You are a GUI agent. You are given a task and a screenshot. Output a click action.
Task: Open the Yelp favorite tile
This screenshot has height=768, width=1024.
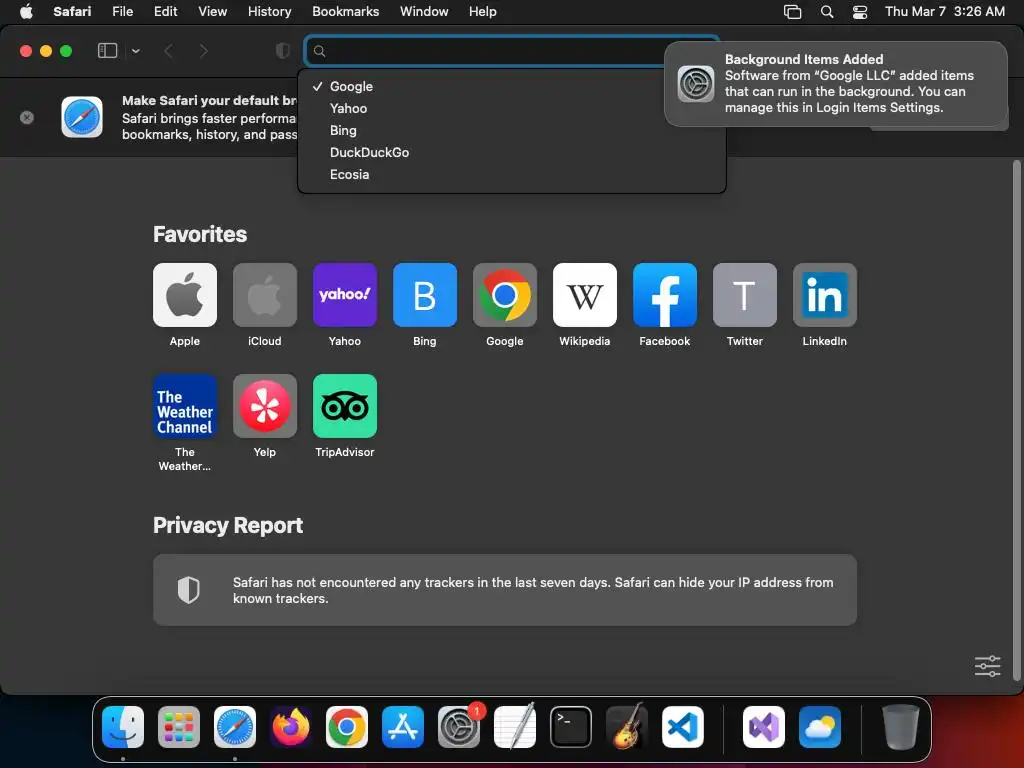(x=264, y=406)
